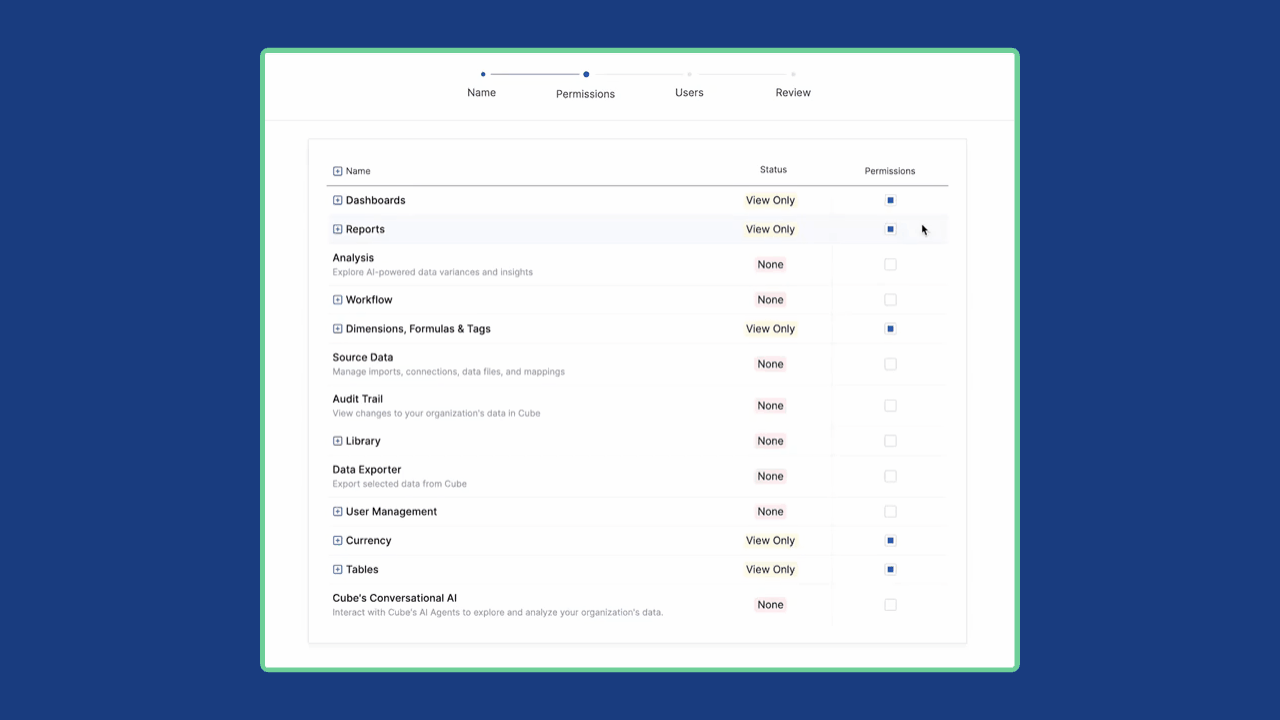Enable the Analysis permission checkbox
Viewport: 1280px width, 720px height.
click(x=890, y=265)
